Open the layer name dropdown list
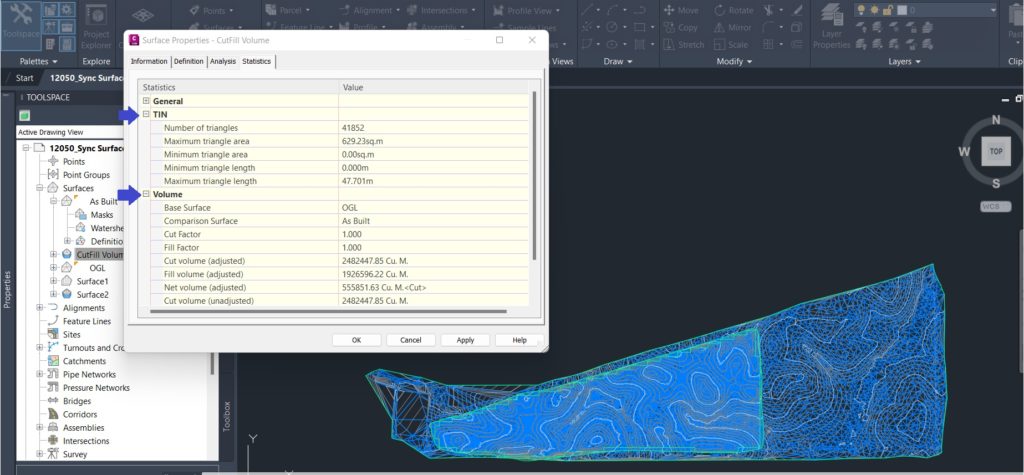Viewport: 1024px width, 475px height. tap(993, 10)
